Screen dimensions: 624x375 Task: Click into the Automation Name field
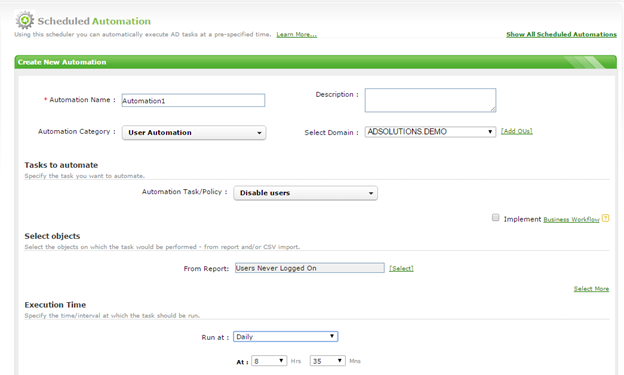pyautogui.click(x=193, y=100)
